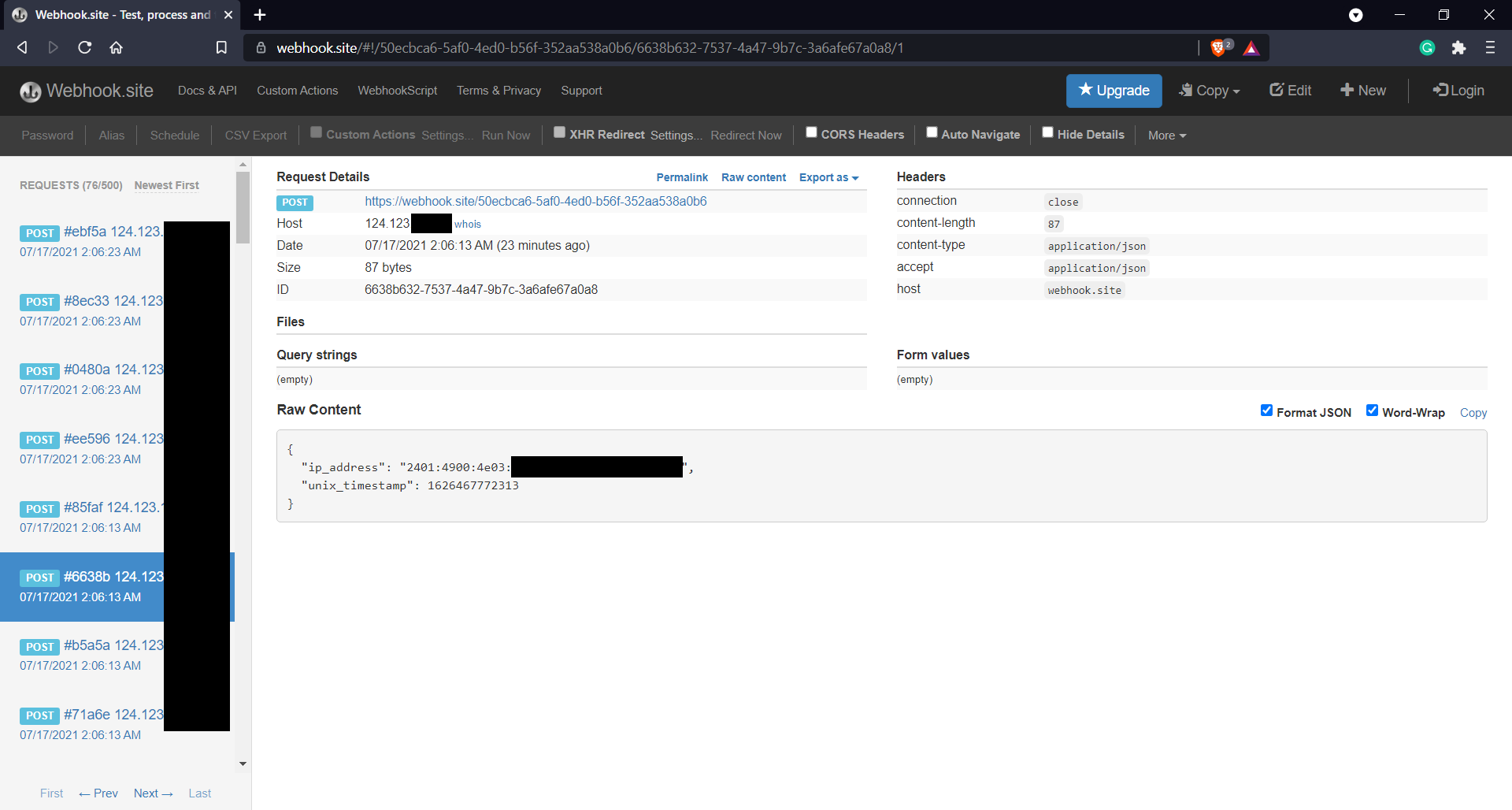Open Docs & API menu item

pyautogui.click(x=207, y=91)
